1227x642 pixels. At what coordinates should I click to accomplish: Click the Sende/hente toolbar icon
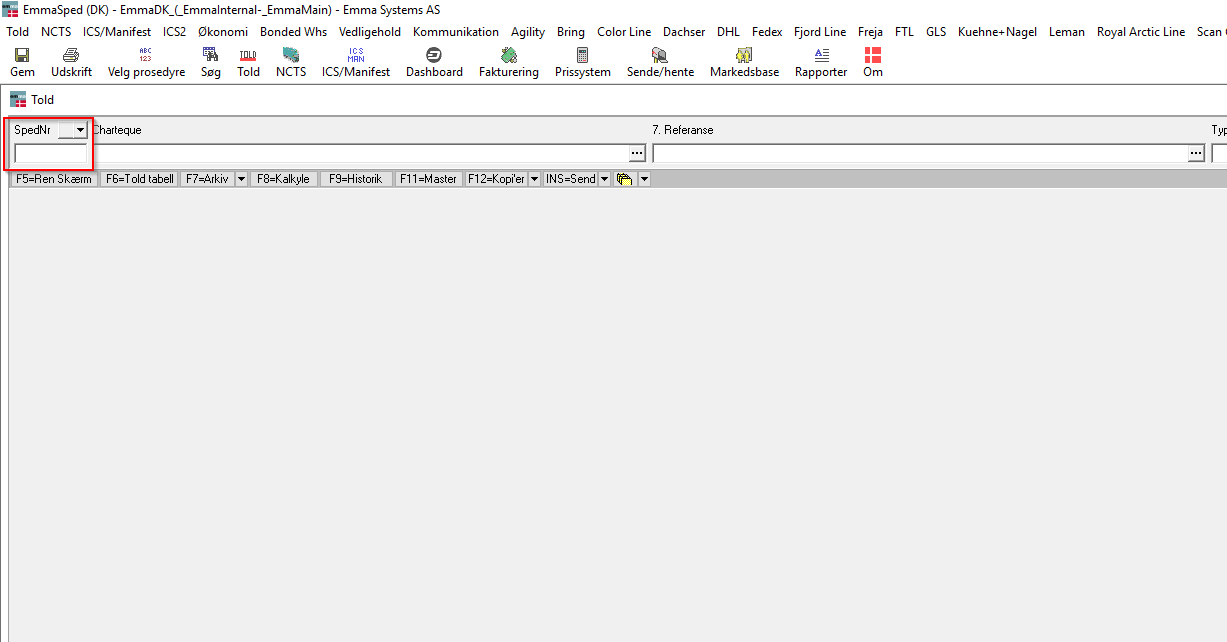(660, 56)
